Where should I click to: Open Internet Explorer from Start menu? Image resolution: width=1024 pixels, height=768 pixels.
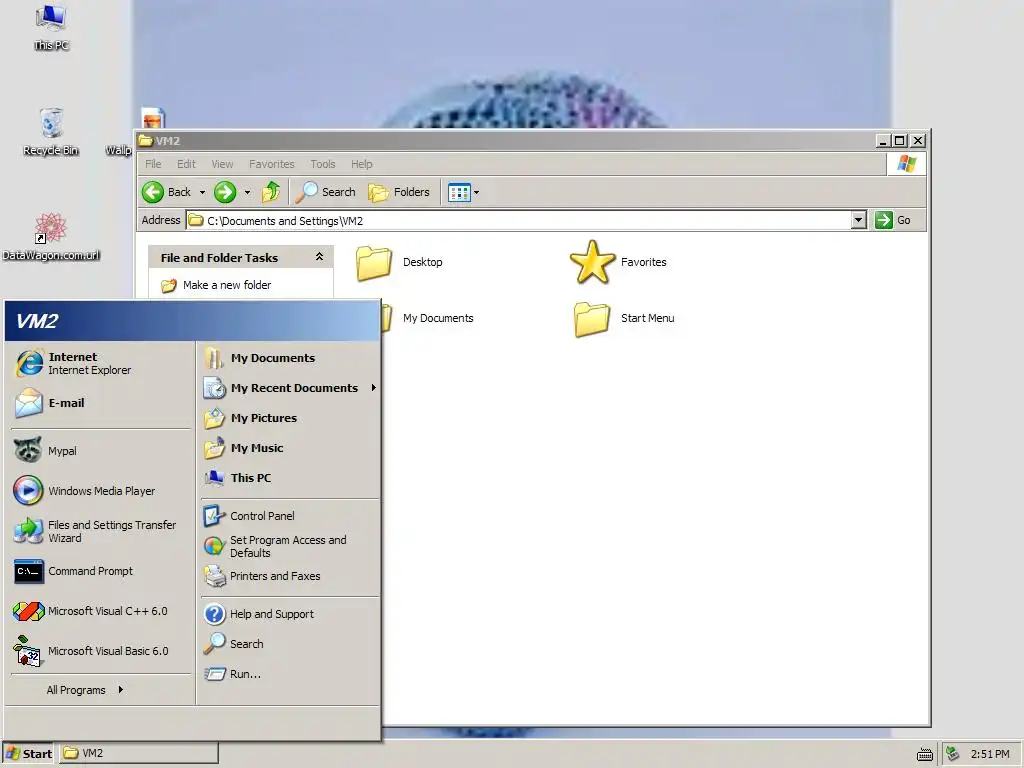tap(101, 363)
